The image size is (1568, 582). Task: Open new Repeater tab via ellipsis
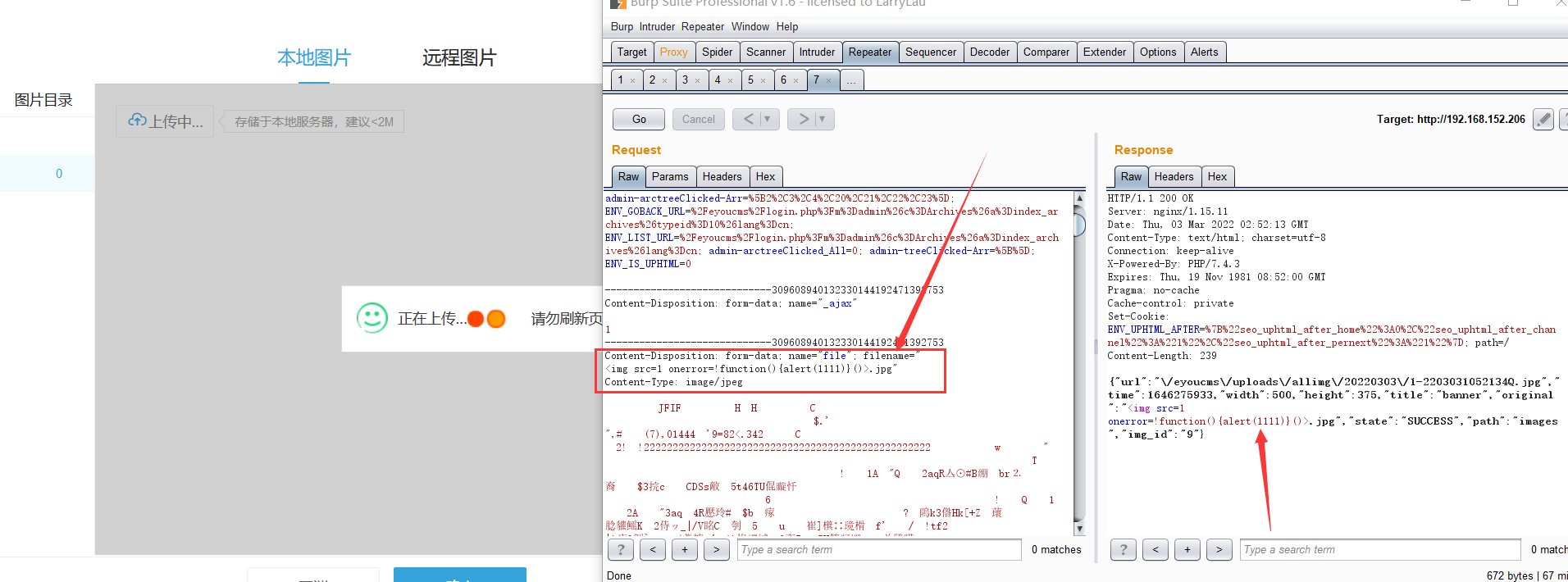click(852, 80)
